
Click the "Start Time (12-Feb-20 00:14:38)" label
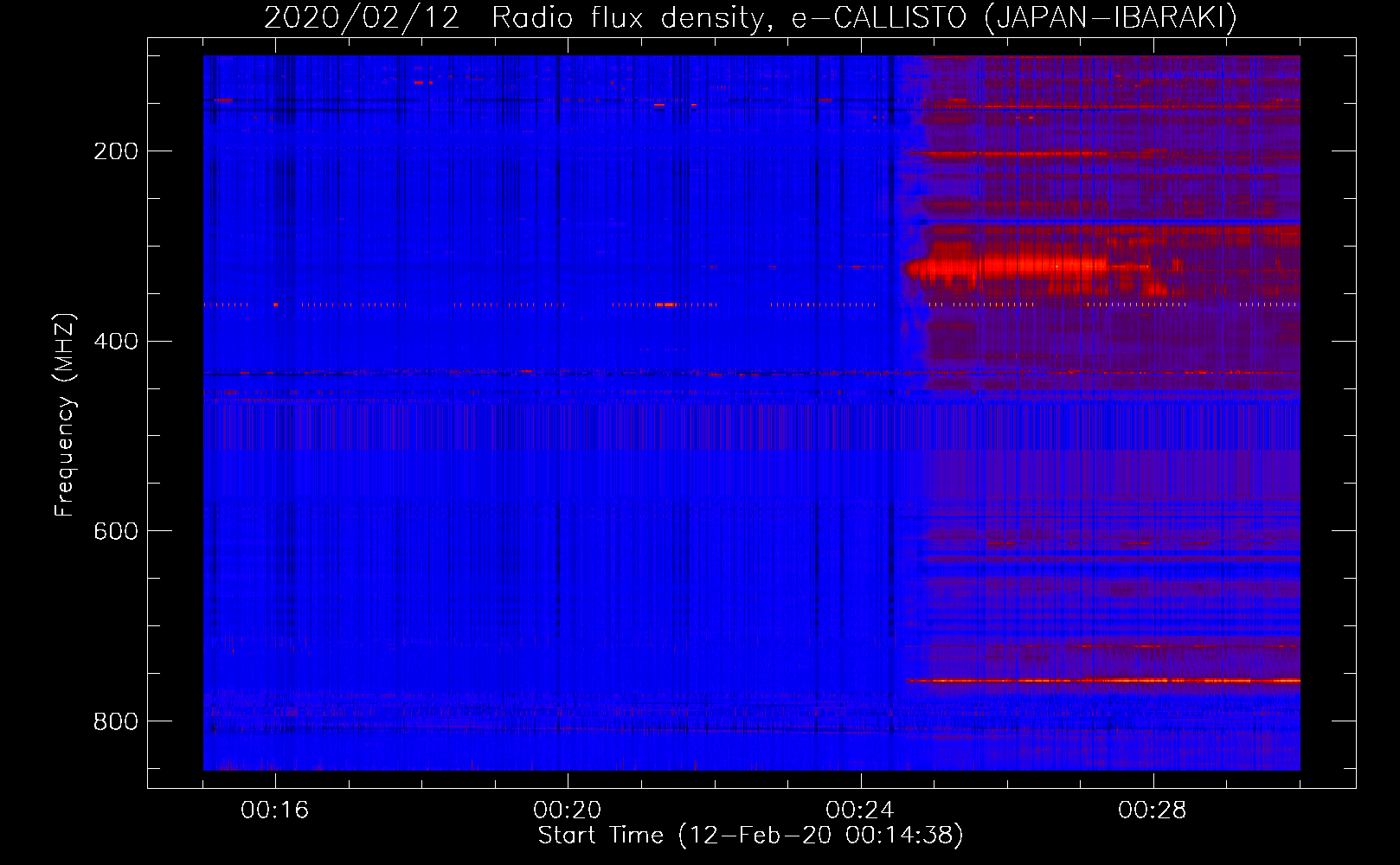[x=750, y=836]
